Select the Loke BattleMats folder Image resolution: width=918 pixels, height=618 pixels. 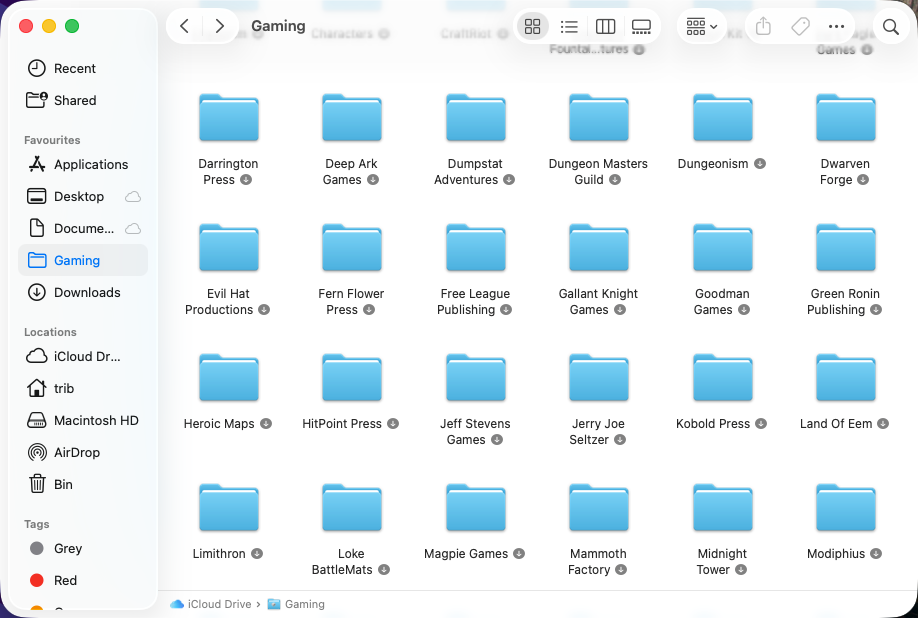pos(351,507)
